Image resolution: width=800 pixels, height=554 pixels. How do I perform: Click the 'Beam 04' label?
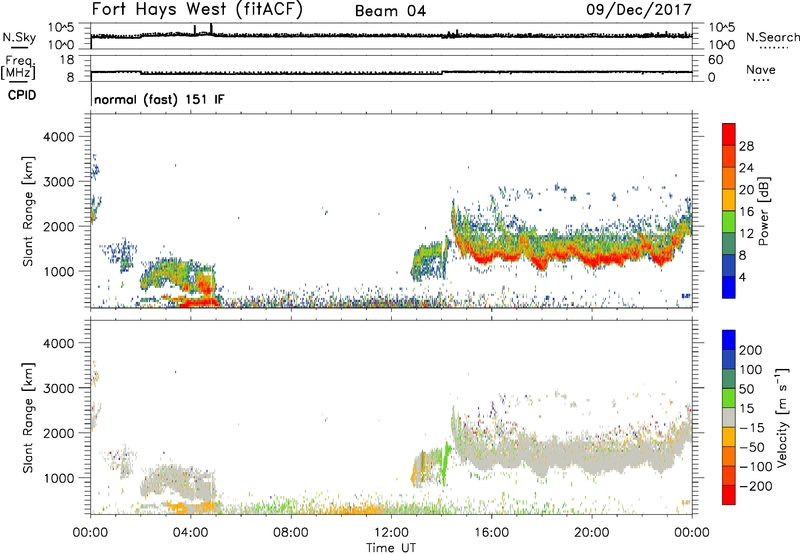390,11
